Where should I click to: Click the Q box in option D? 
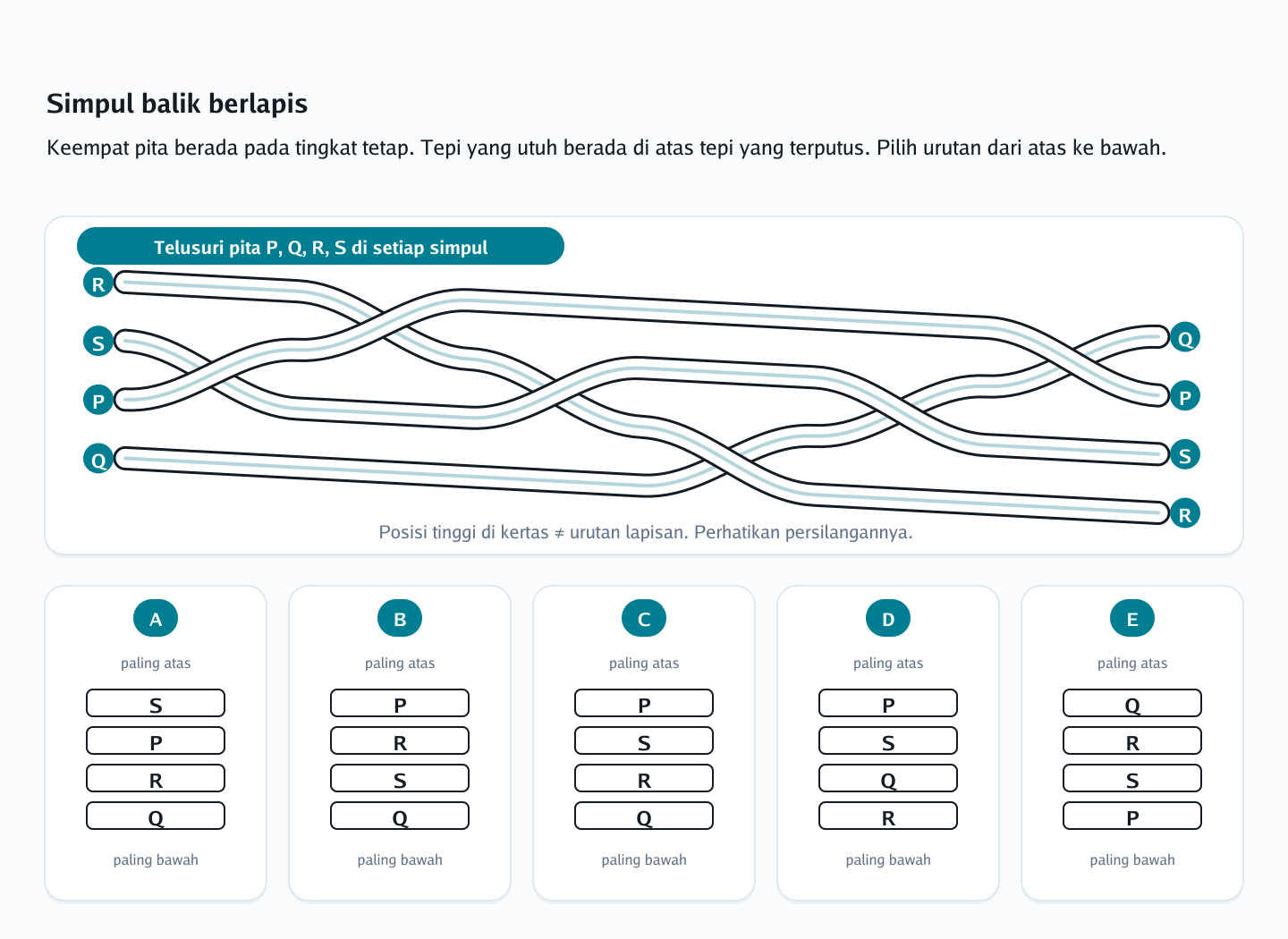[x=888, y=779]
